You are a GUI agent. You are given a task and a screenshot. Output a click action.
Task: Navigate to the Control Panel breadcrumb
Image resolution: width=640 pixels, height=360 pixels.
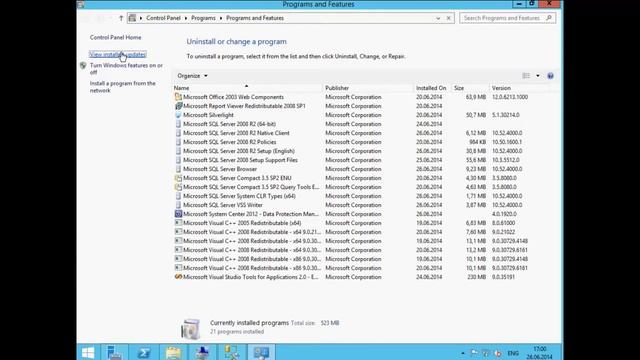point(163,18)
